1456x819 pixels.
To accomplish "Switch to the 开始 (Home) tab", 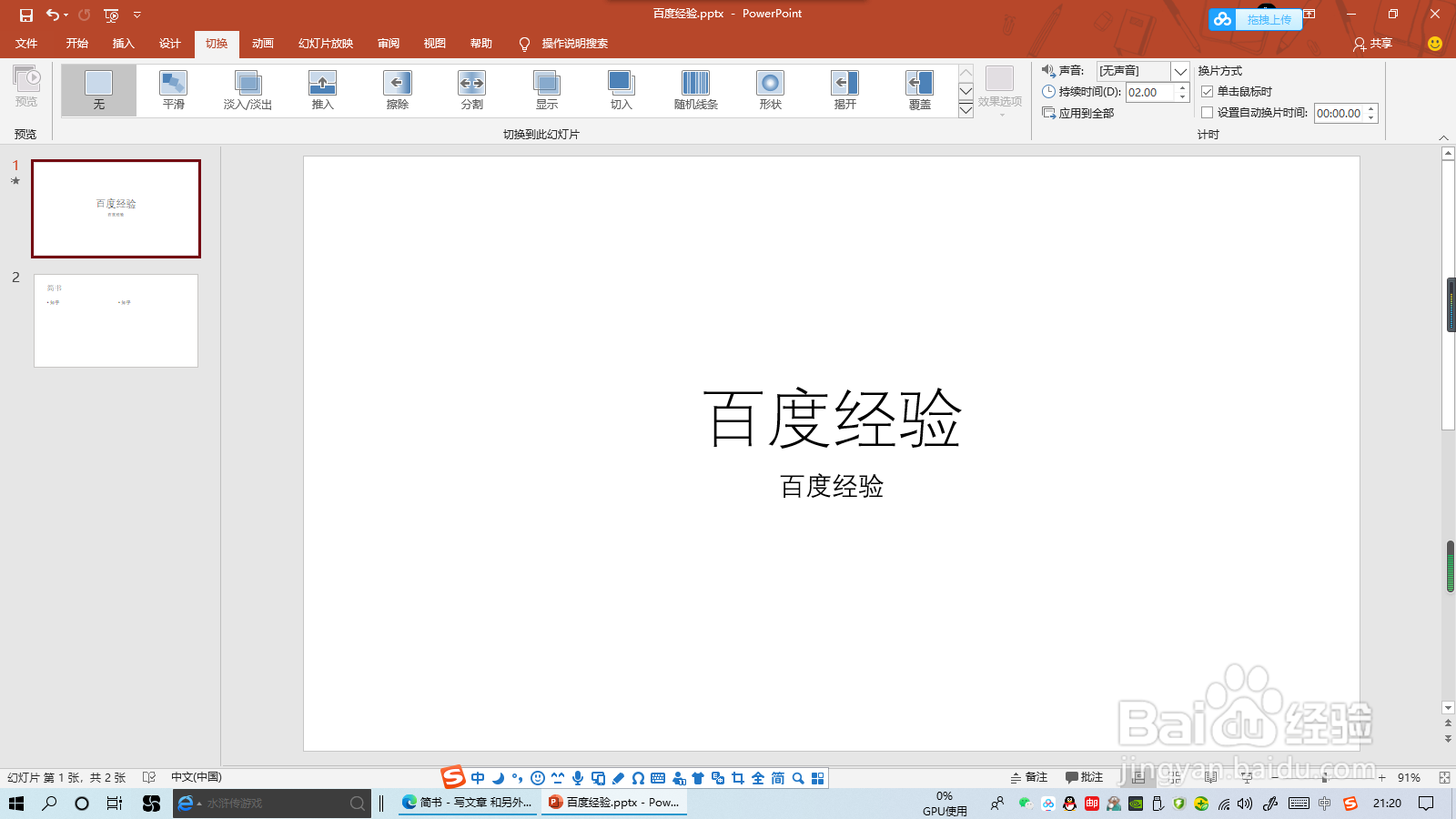I will (76, 44).
